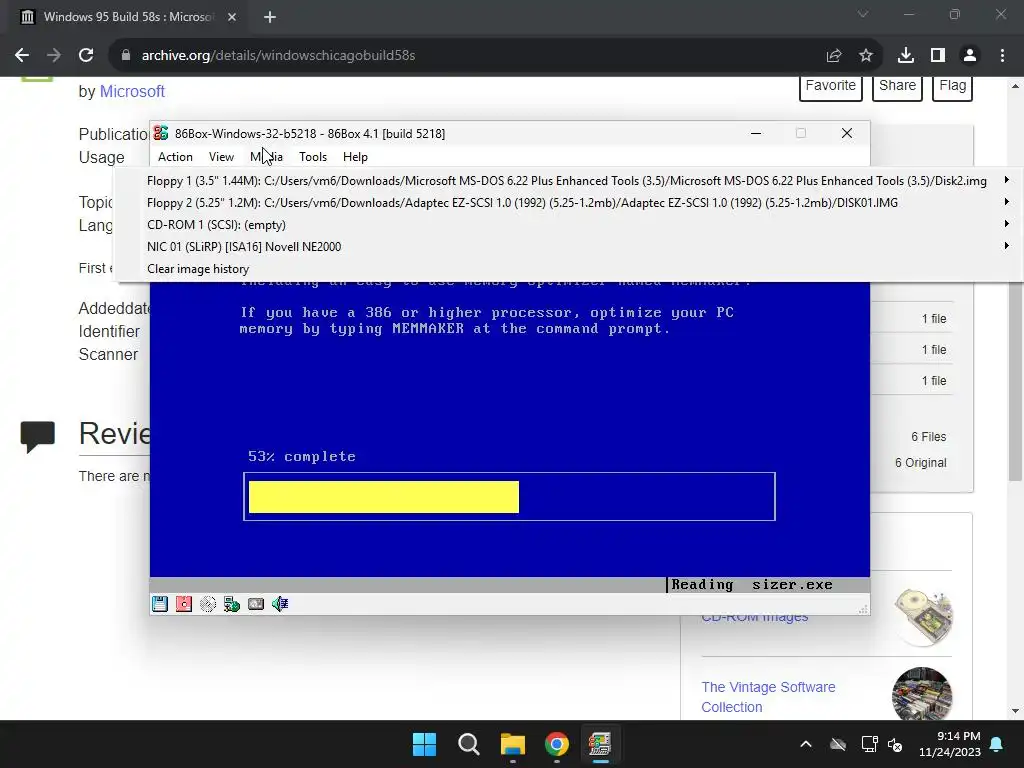Click the keyboard capture icon in 86Box status bar
Viewport: 1024px width, 768px height.
click(256, 604)
